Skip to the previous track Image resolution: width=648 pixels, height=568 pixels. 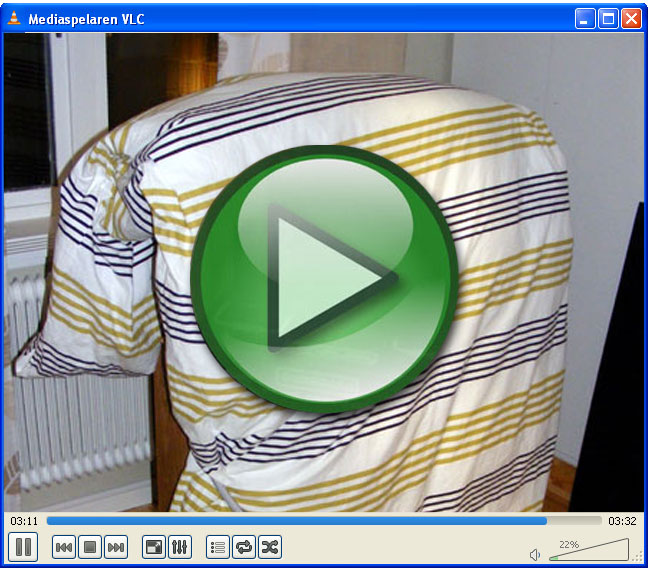tap(64, 547)
